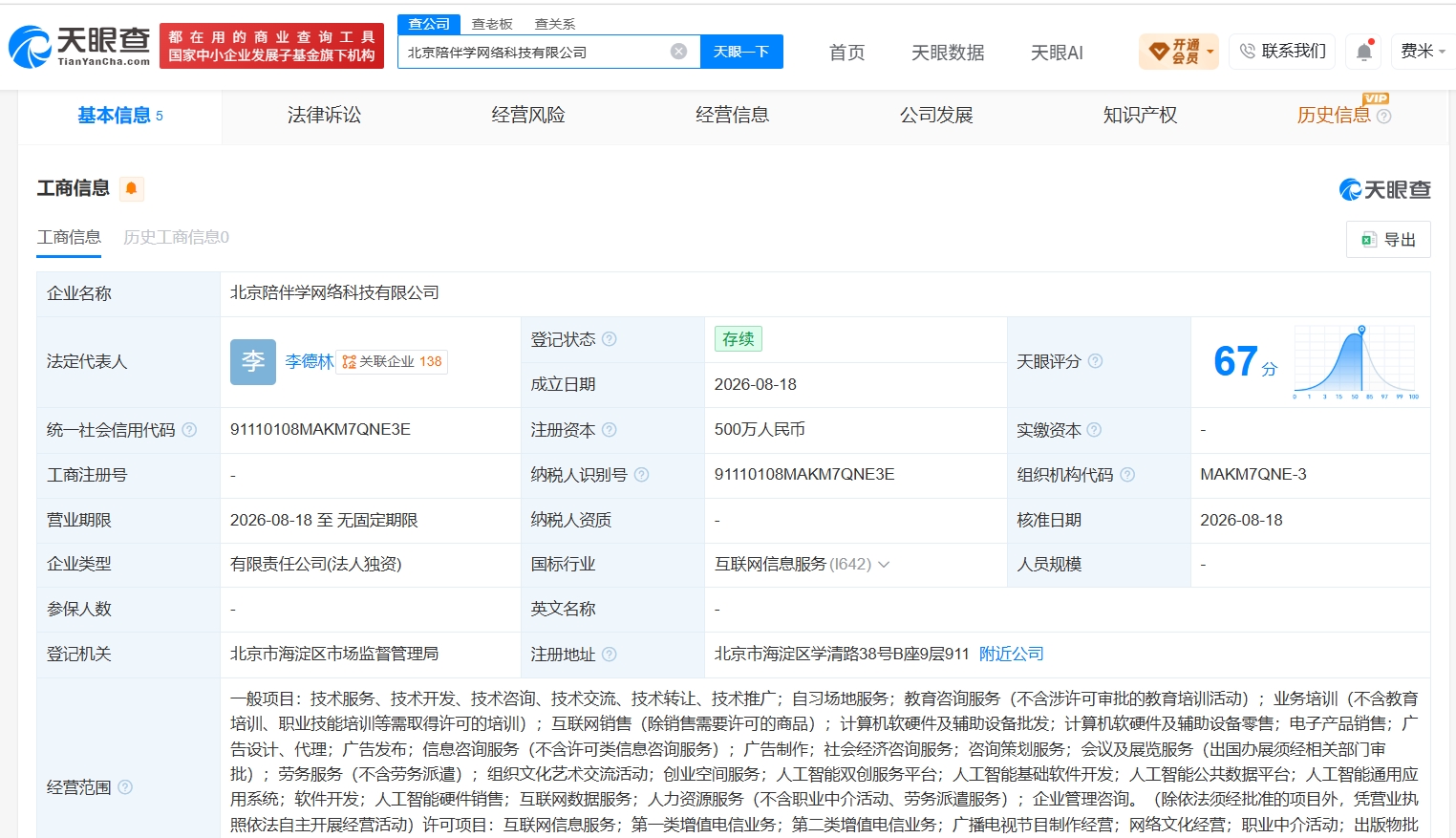This screenshot has width=1456, height=838.
Task: Select the 历史工商信息0 sub-tab
Action: click(x=176, y=237)
